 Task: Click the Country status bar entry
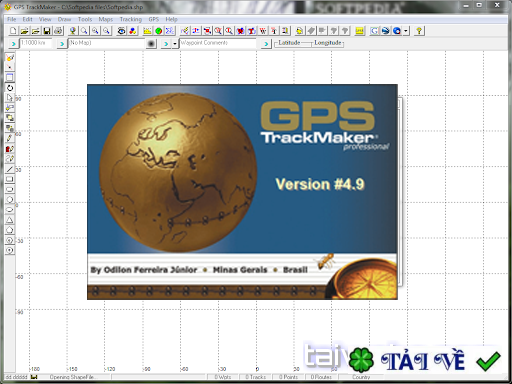pyautogui.click(x=361, y=377)
